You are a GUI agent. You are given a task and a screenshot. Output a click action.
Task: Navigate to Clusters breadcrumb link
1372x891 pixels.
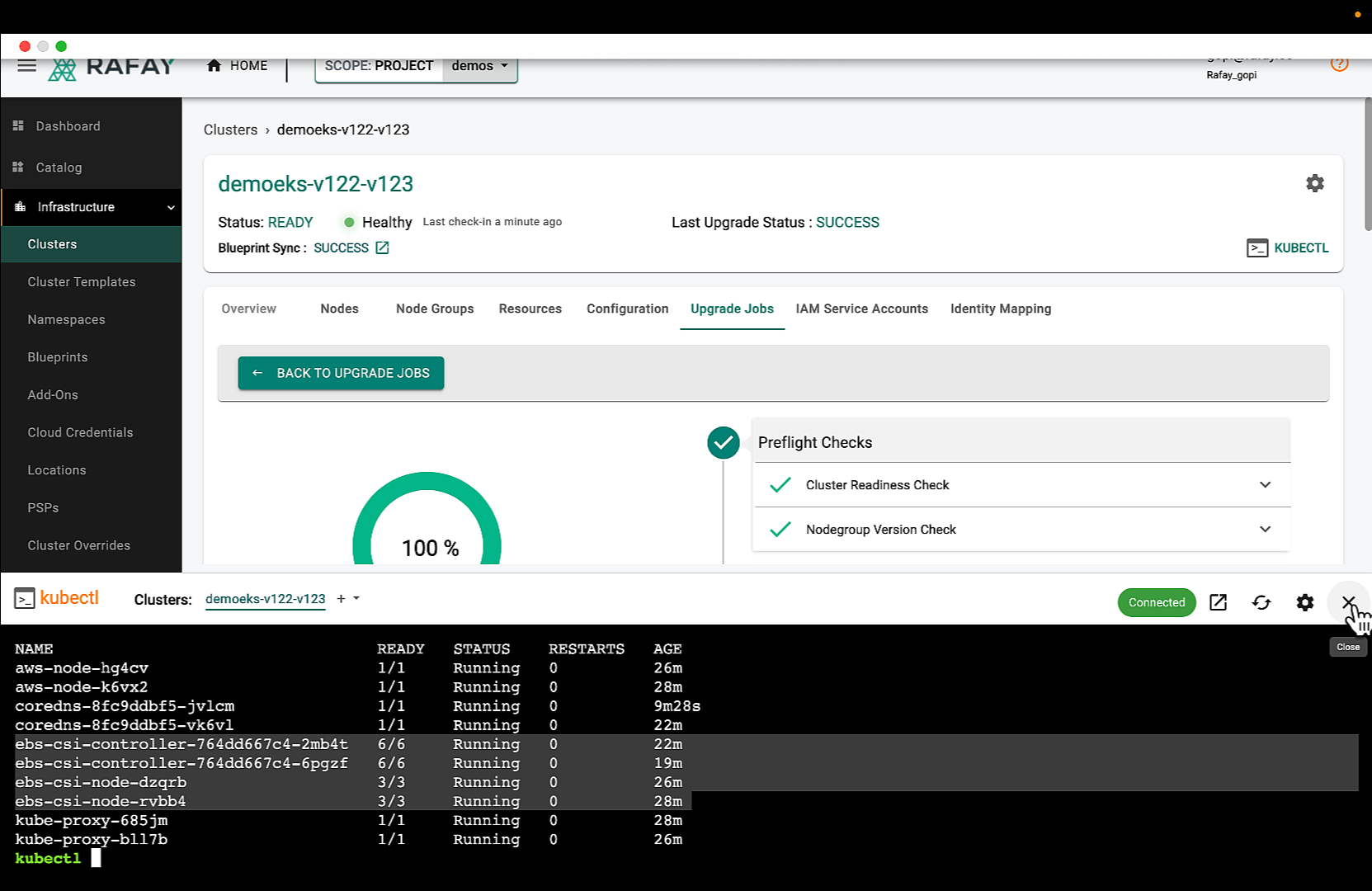click(x=230, y=130)
